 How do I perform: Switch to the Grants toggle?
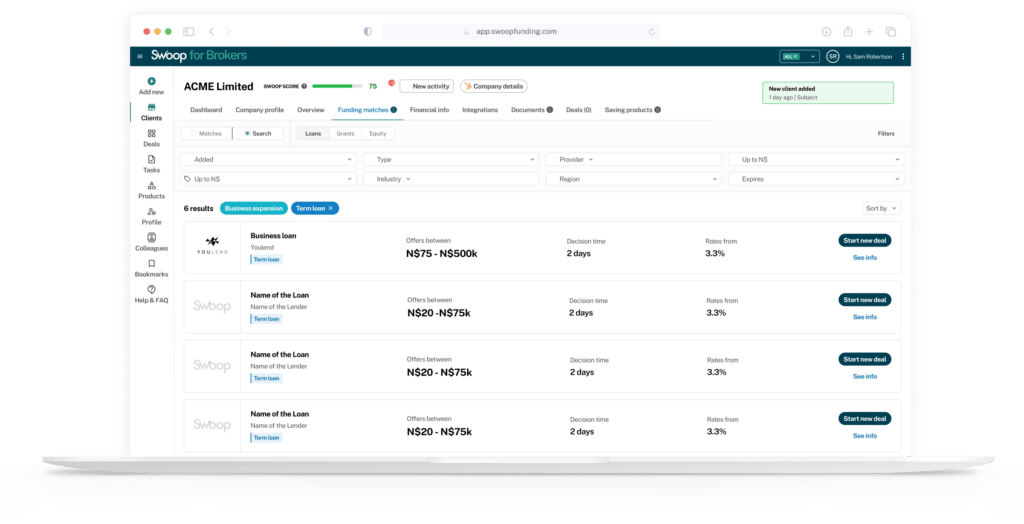pyautogui.click(x=345, y=133)
